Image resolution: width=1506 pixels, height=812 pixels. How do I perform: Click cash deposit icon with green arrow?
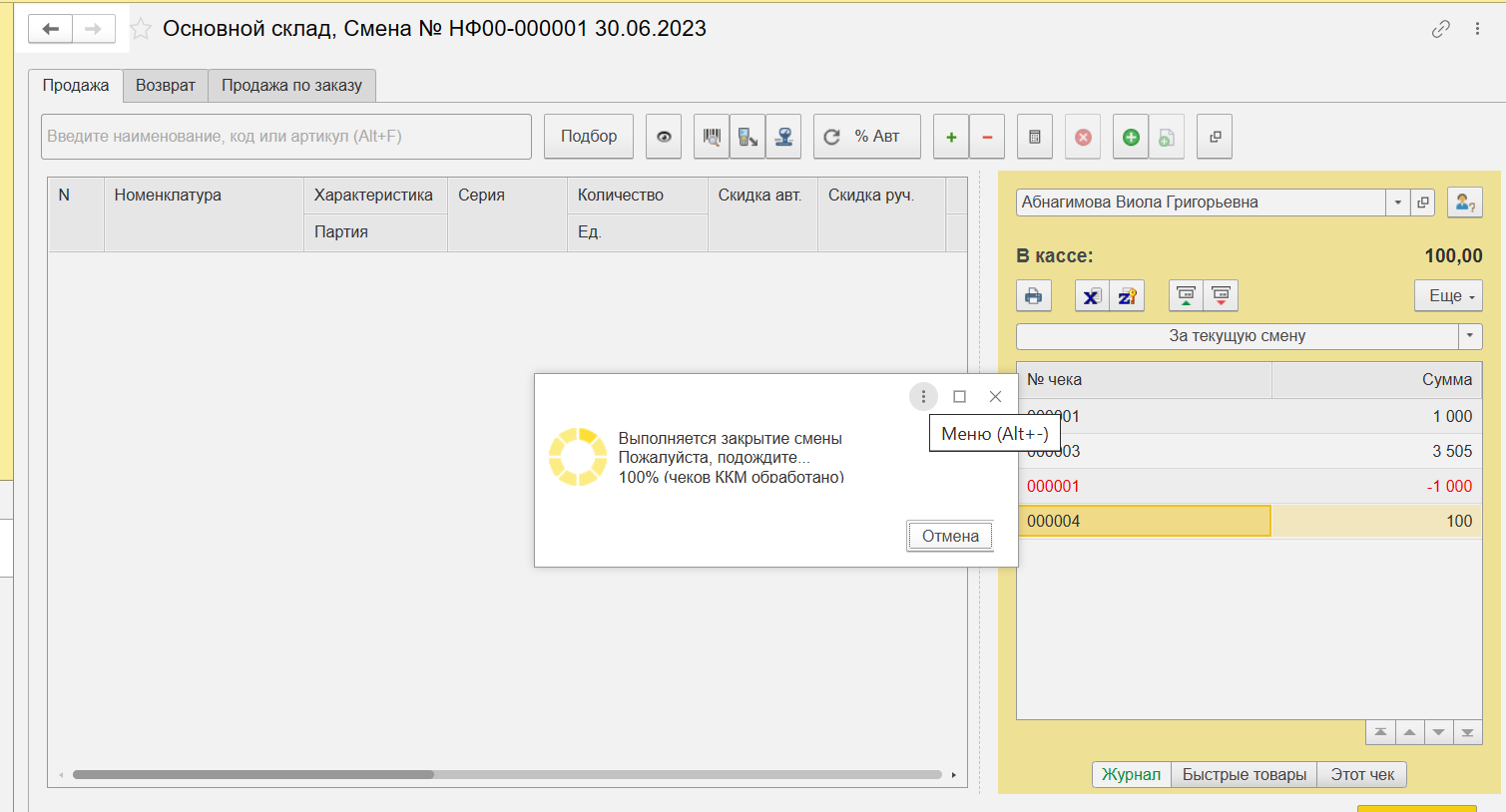pos(1186,296)
